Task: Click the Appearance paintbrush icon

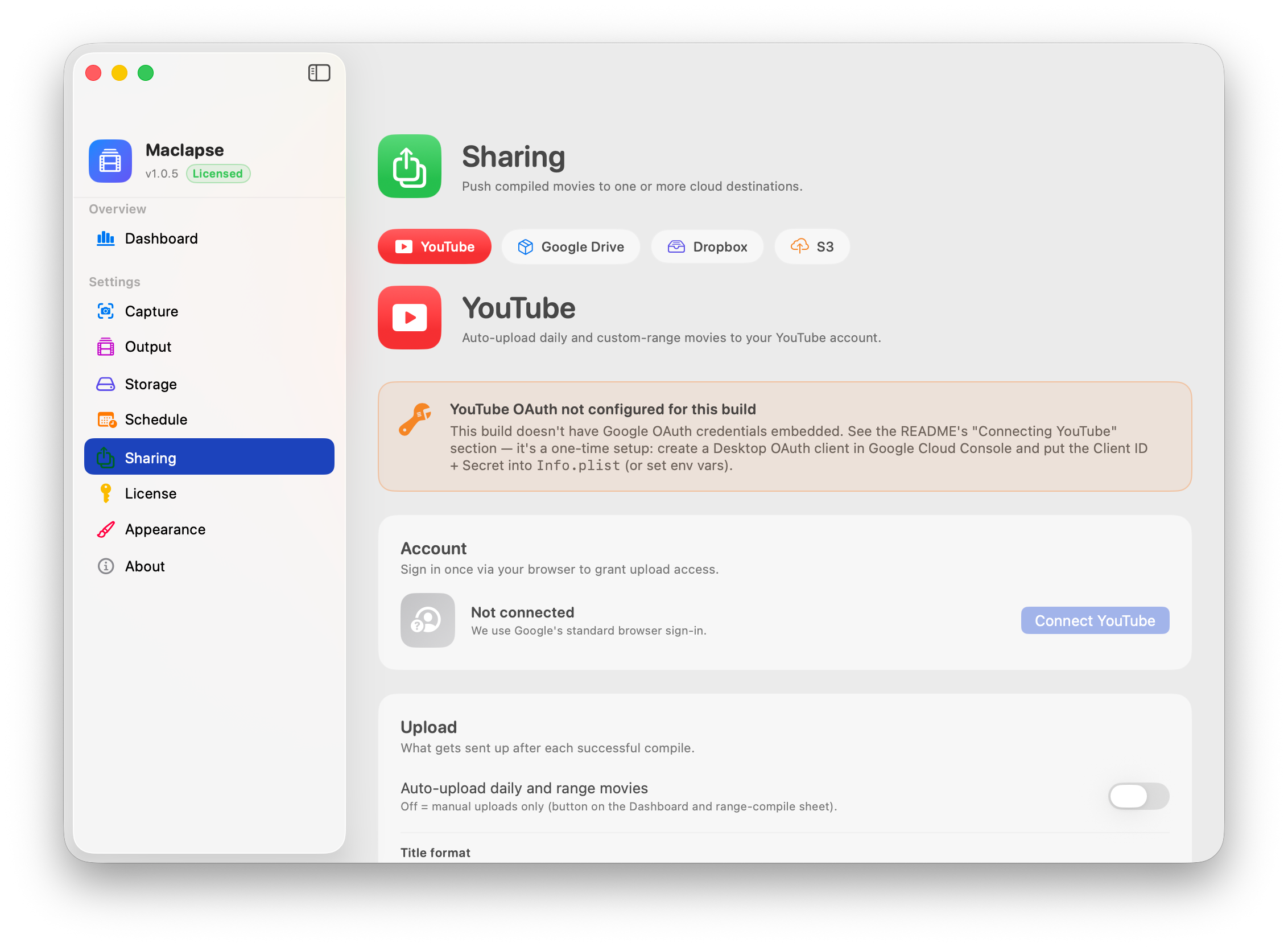Action: coord(105,530)
